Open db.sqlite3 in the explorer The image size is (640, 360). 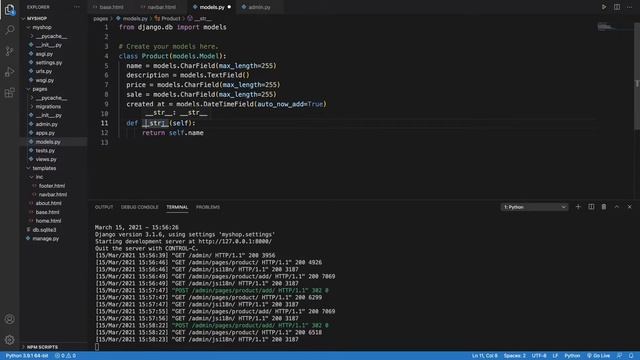44,230
